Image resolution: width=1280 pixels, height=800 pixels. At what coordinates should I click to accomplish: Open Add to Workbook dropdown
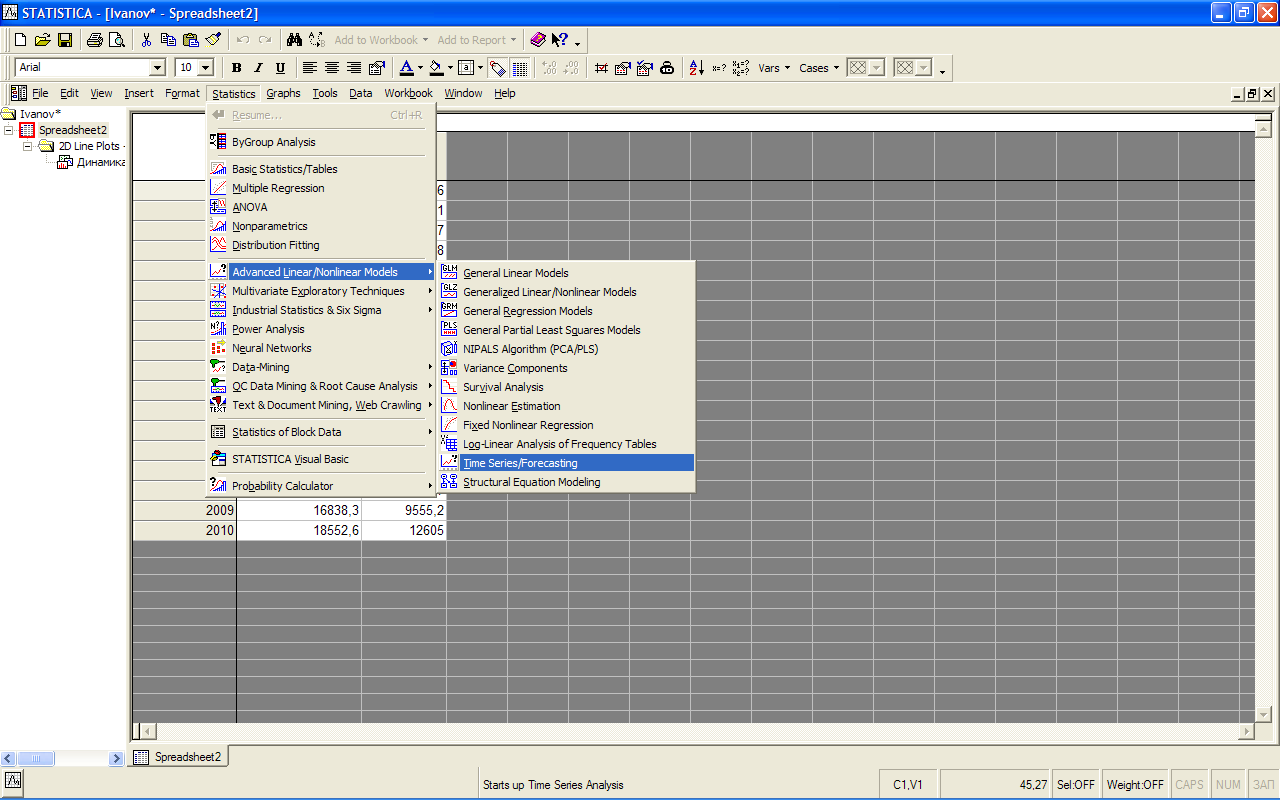point(381,40)
